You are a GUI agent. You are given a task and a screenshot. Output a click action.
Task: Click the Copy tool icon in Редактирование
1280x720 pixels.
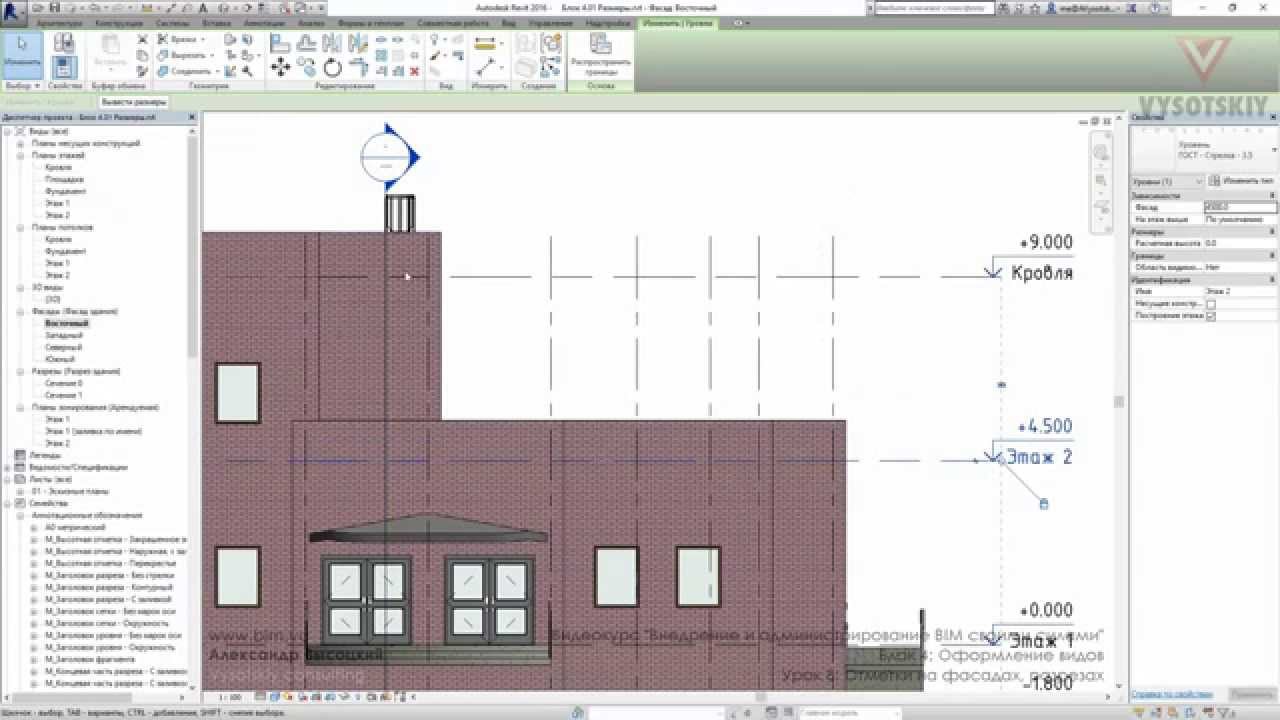coord(307,67)
